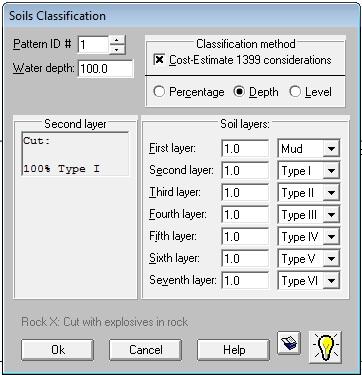This screenshot has width=362, height=375.
Task: Open the Fifth layer Type IV dropdown
Action: 331,237
